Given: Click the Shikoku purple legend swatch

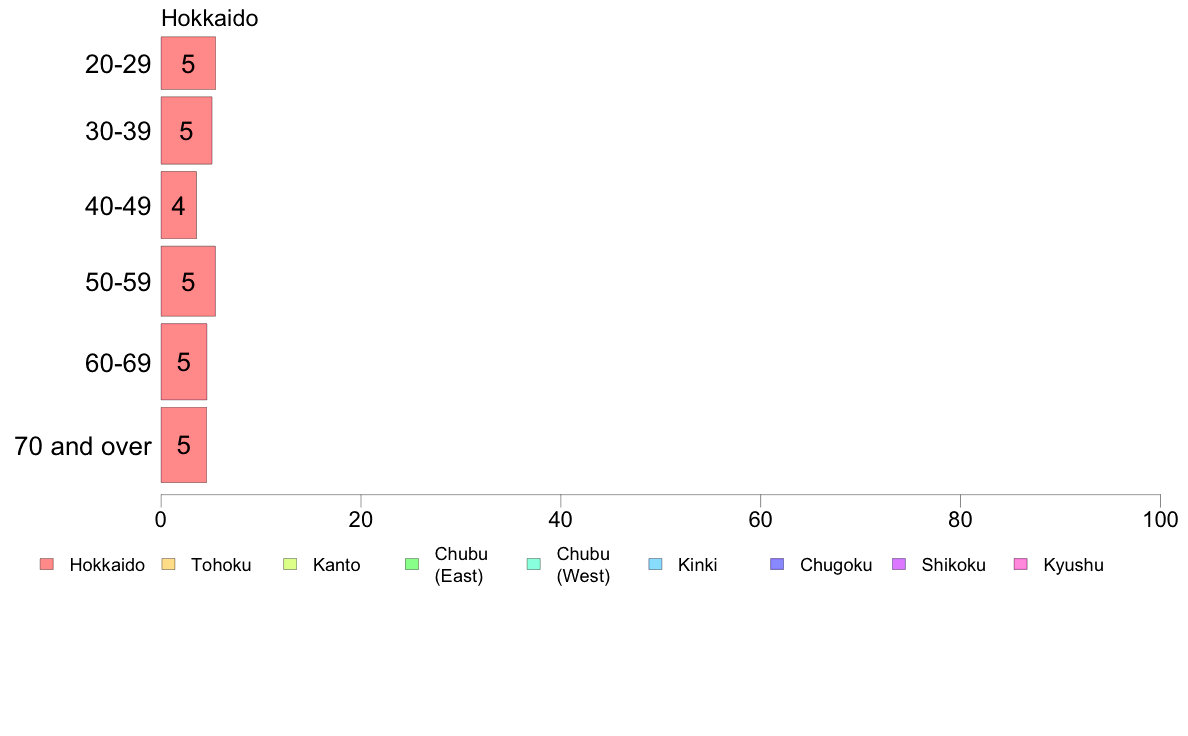Looking at the screenshot, I should 899,564.
